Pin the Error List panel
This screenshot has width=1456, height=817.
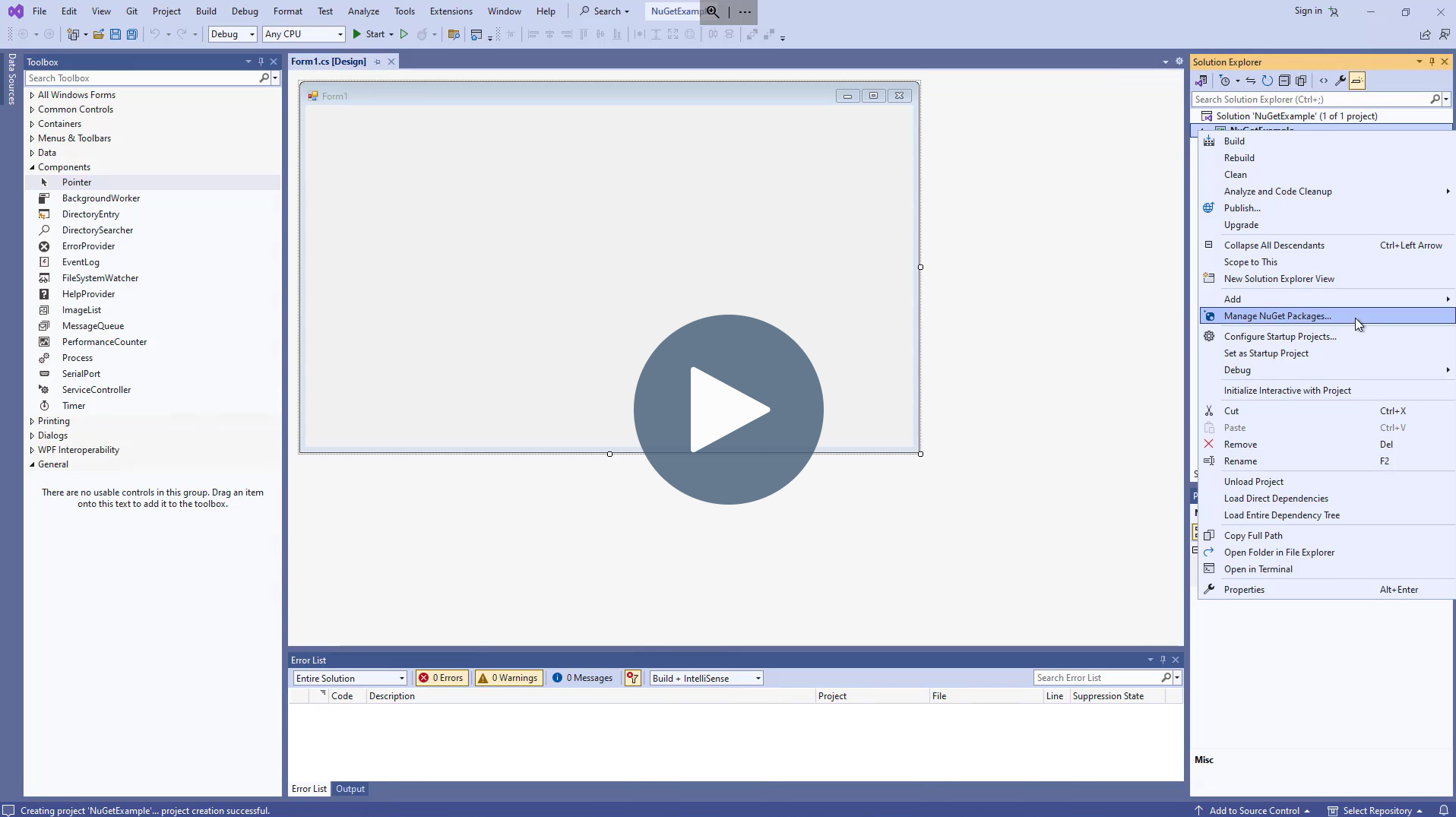[x=1163, y=660]
